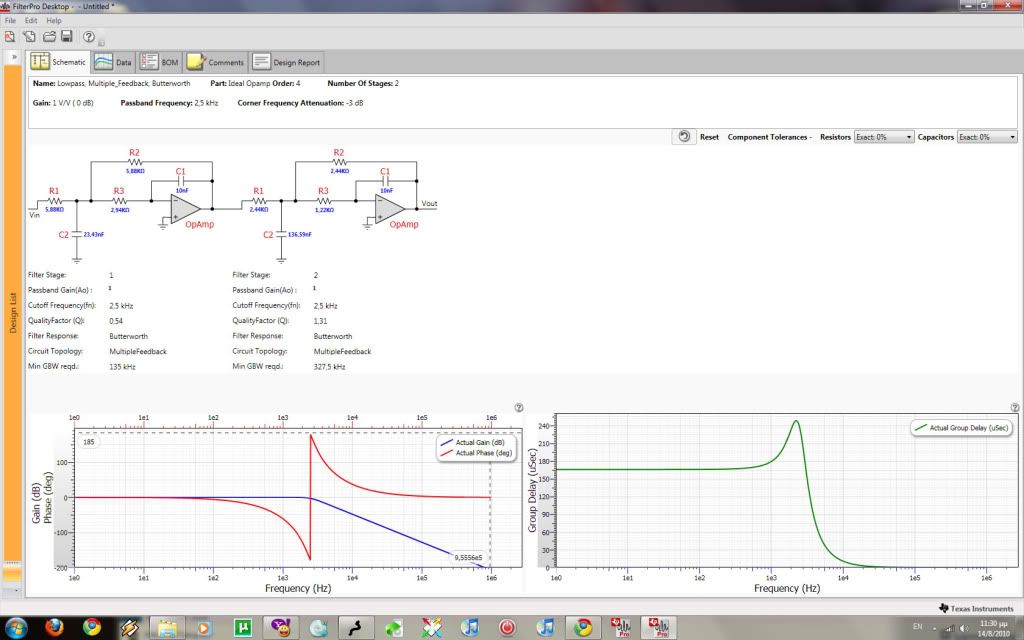Click the Reset label
Viewport: 1024px width, 640px height.
click(709, 137)
